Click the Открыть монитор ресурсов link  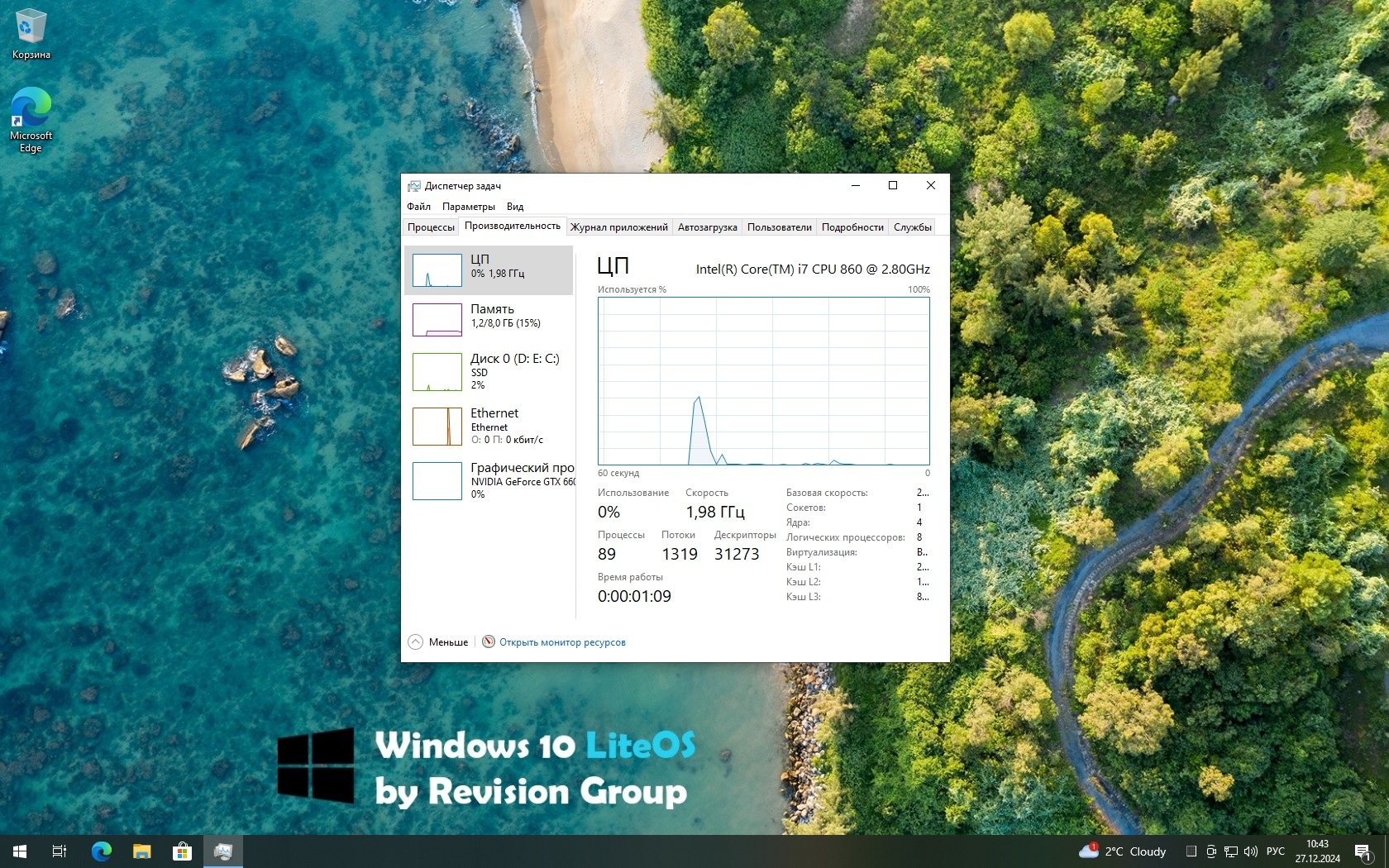coord(562,642)
